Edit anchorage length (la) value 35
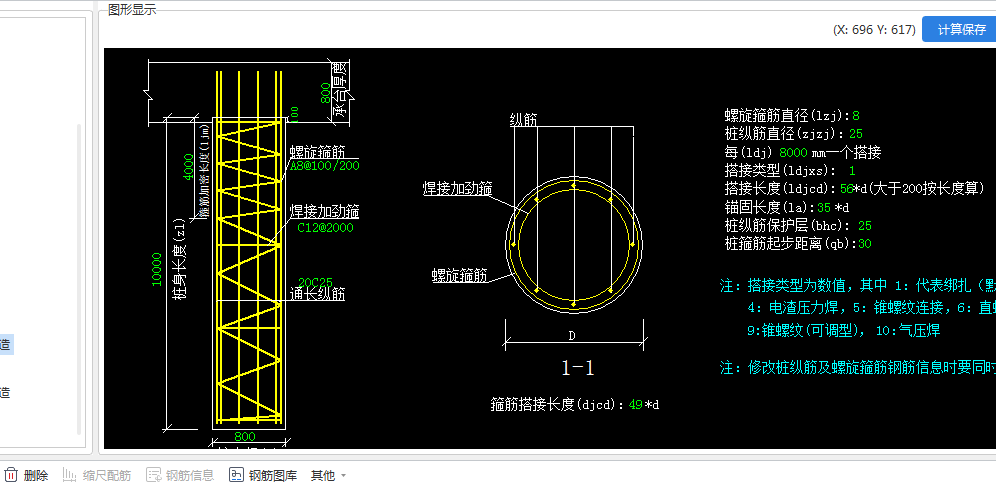 point(824,207)
